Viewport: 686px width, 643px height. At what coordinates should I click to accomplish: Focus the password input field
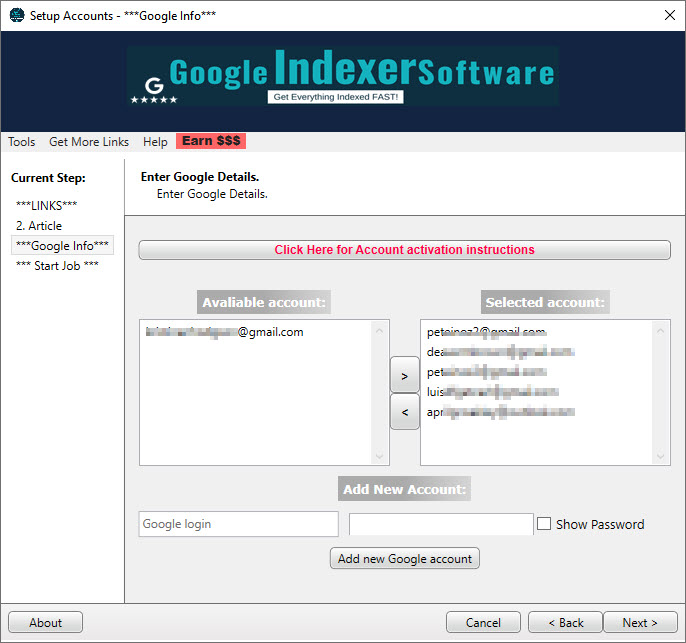coord(441,524)
